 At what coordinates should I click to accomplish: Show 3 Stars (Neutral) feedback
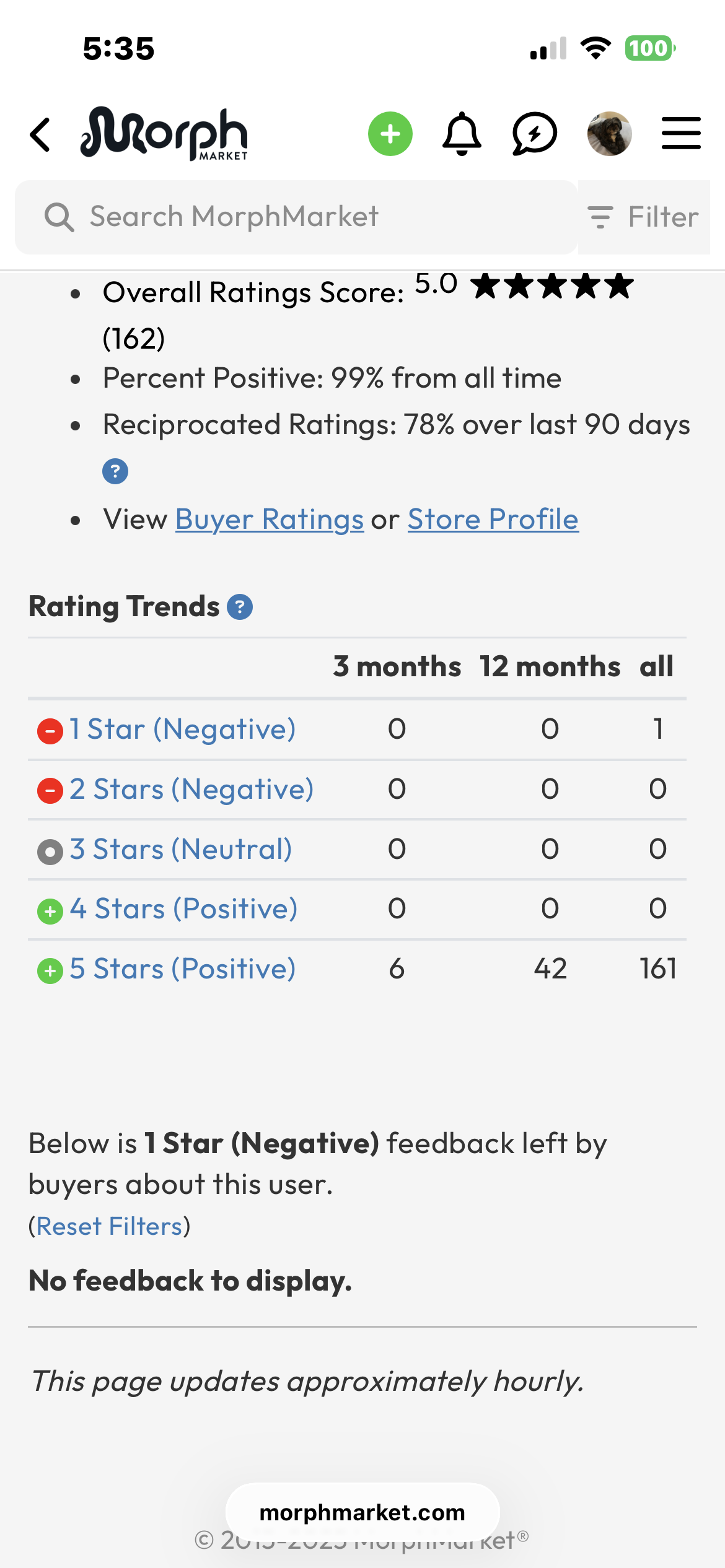tap(180, 850)
